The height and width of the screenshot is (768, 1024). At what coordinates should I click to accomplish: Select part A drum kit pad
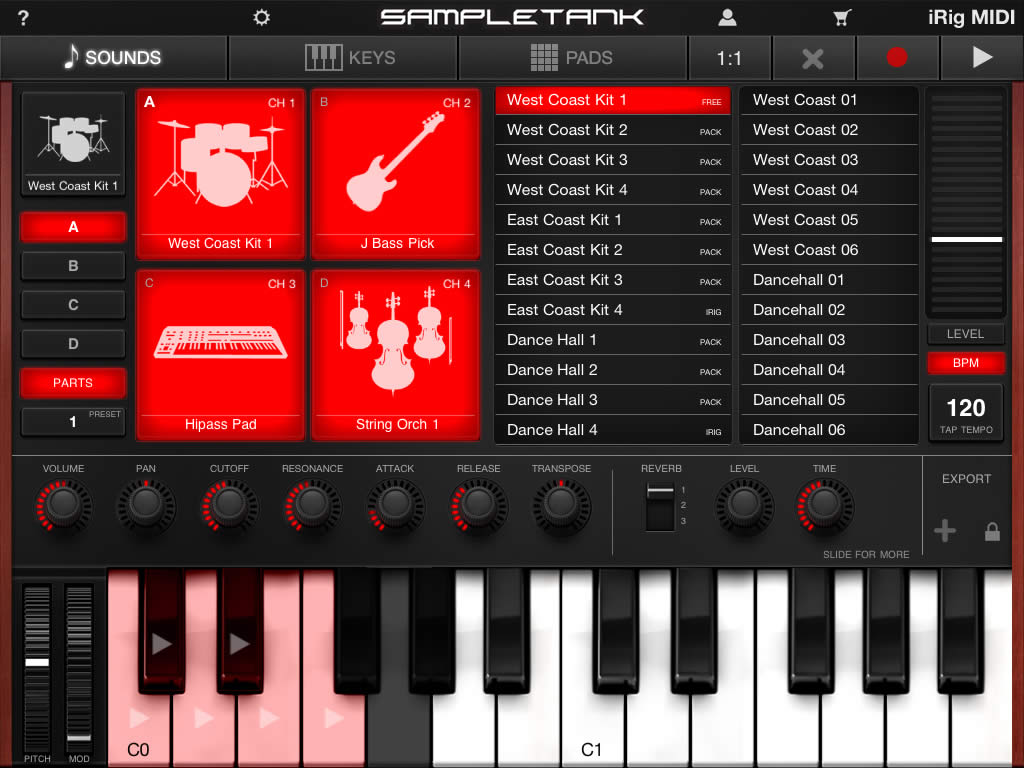(x=221, y=174)
